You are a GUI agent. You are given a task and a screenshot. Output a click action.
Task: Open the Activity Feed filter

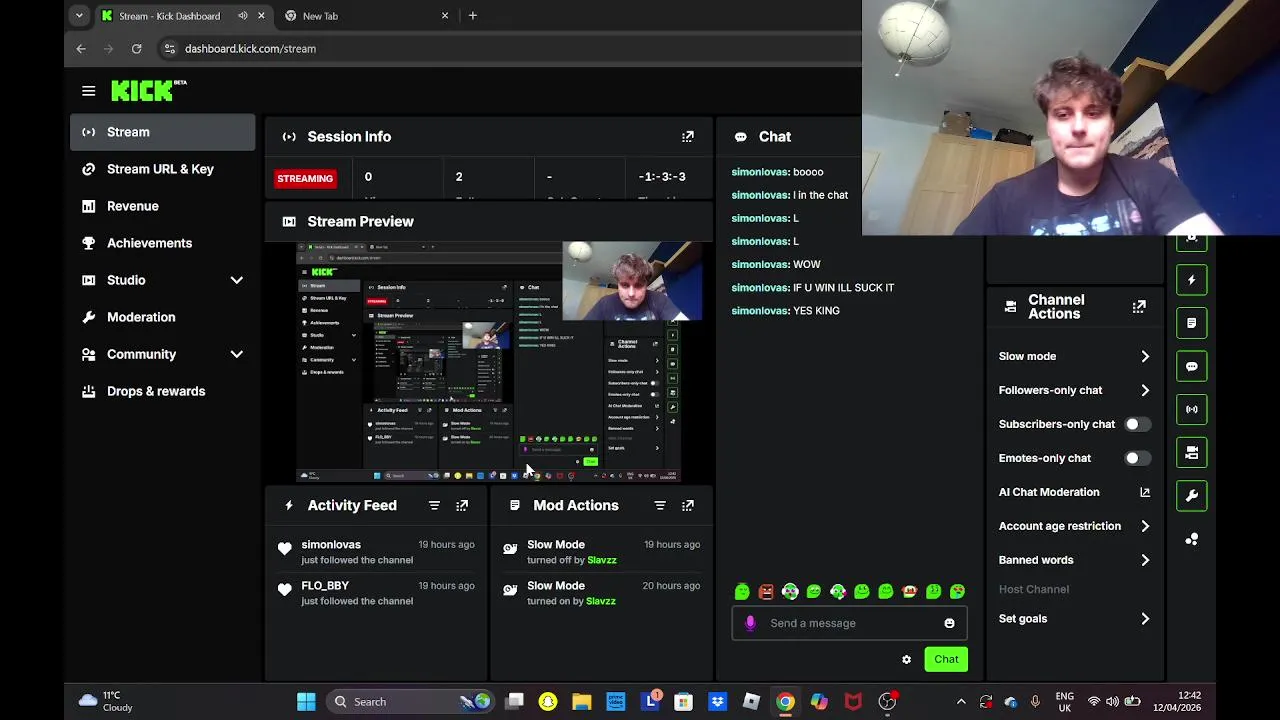point(434,506)
